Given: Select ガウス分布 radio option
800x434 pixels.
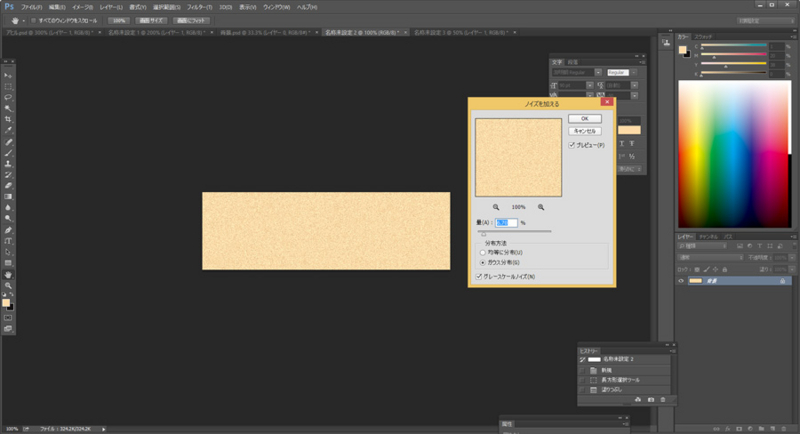Looking at the screenshot, I should pyautogui.click(x=483, y=263).
